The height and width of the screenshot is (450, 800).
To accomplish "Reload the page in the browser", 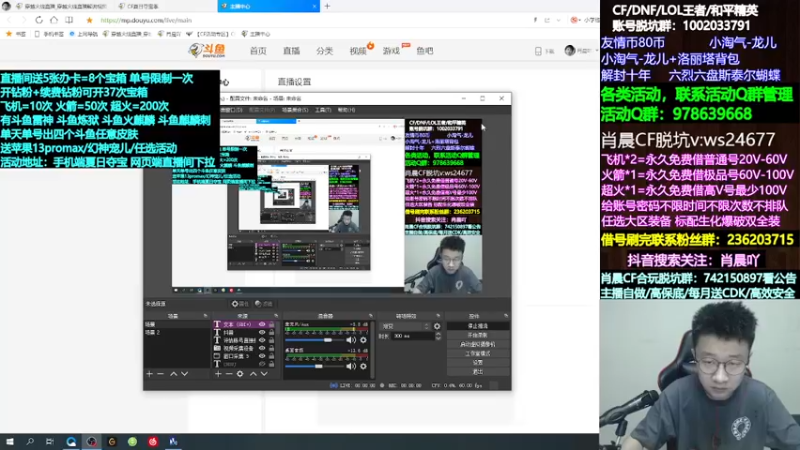I will point(39,20).
